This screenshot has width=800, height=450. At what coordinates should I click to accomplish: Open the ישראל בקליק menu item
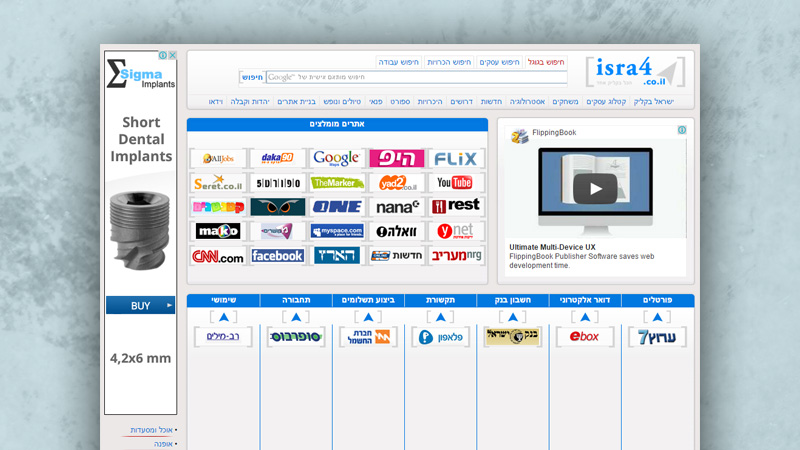[654, 102]
